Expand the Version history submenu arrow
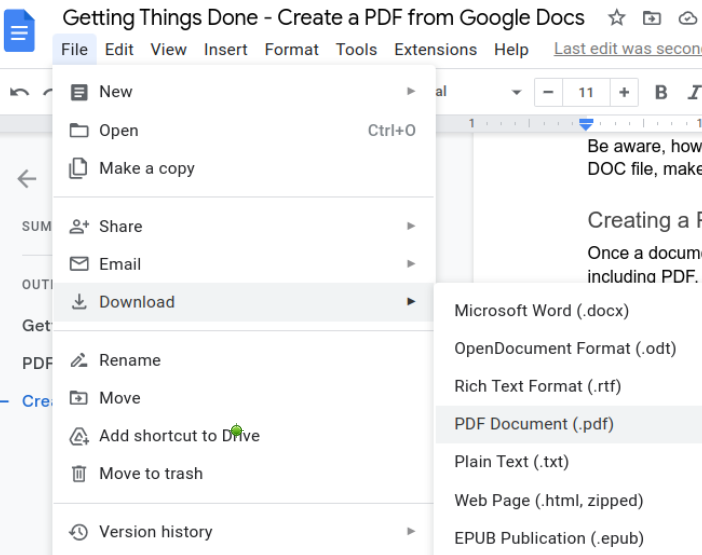The image size is (702, 555). (411, 531)
